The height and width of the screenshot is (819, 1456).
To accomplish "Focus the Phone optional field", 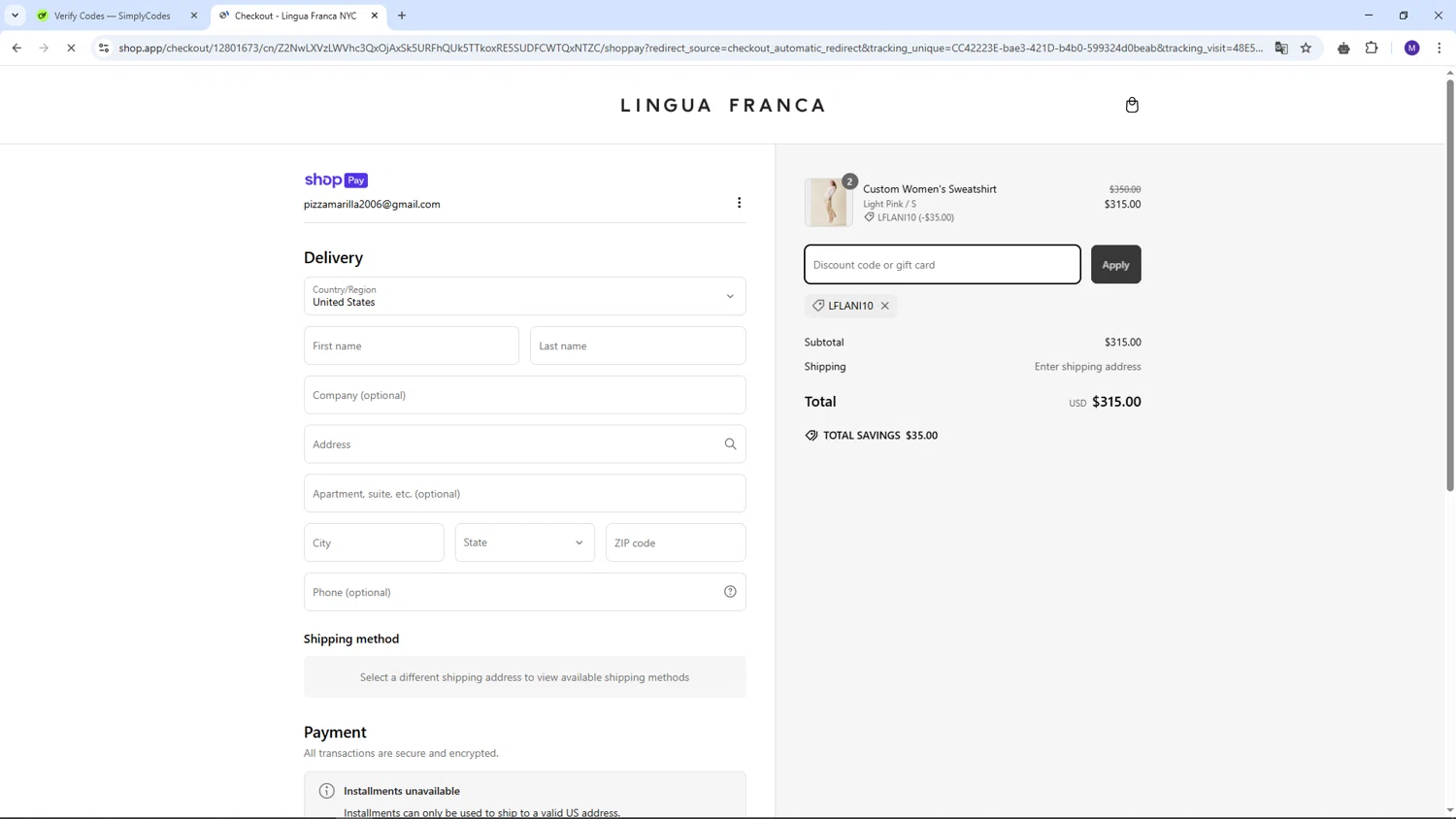I will tap(524, 592).
